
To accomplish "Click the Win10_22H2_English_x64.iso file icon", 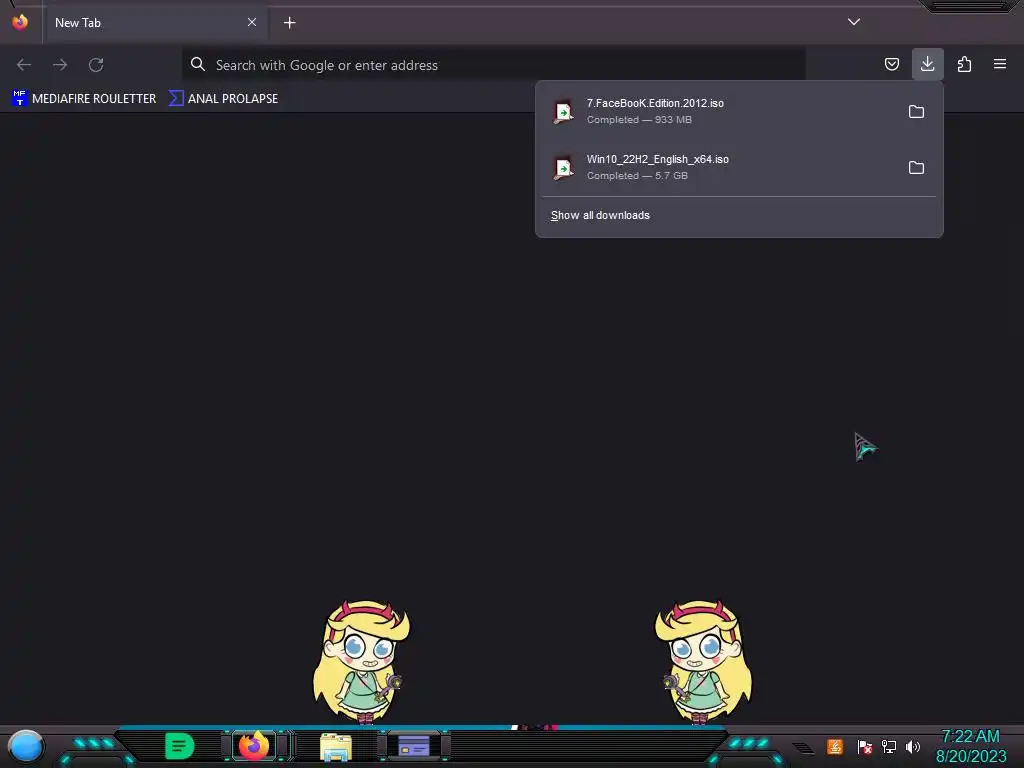I will (564, 168).
